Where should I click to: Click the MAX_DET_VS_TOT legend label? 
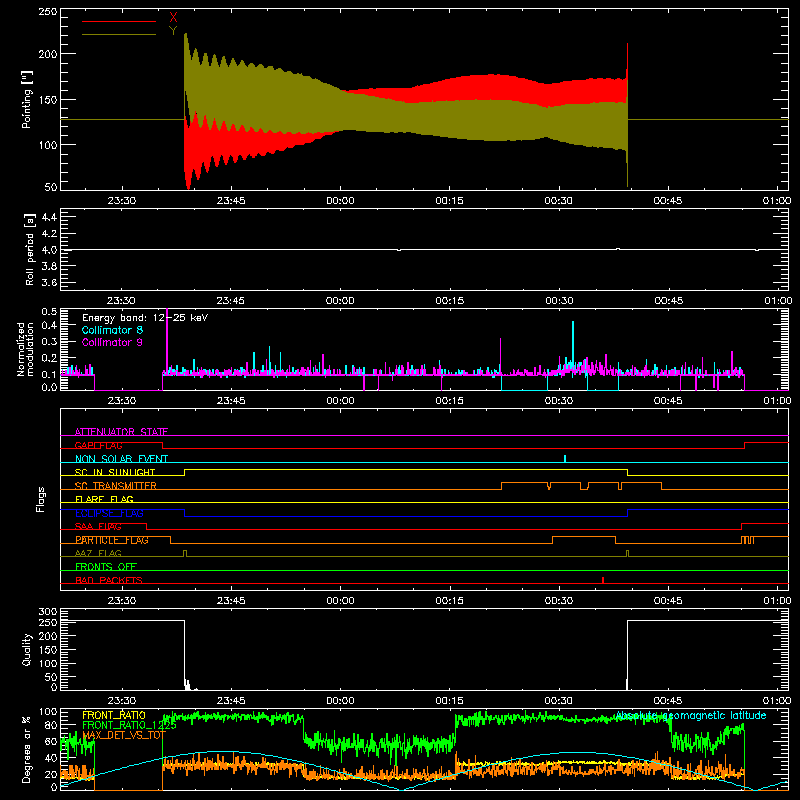click(x=124, y=735)
